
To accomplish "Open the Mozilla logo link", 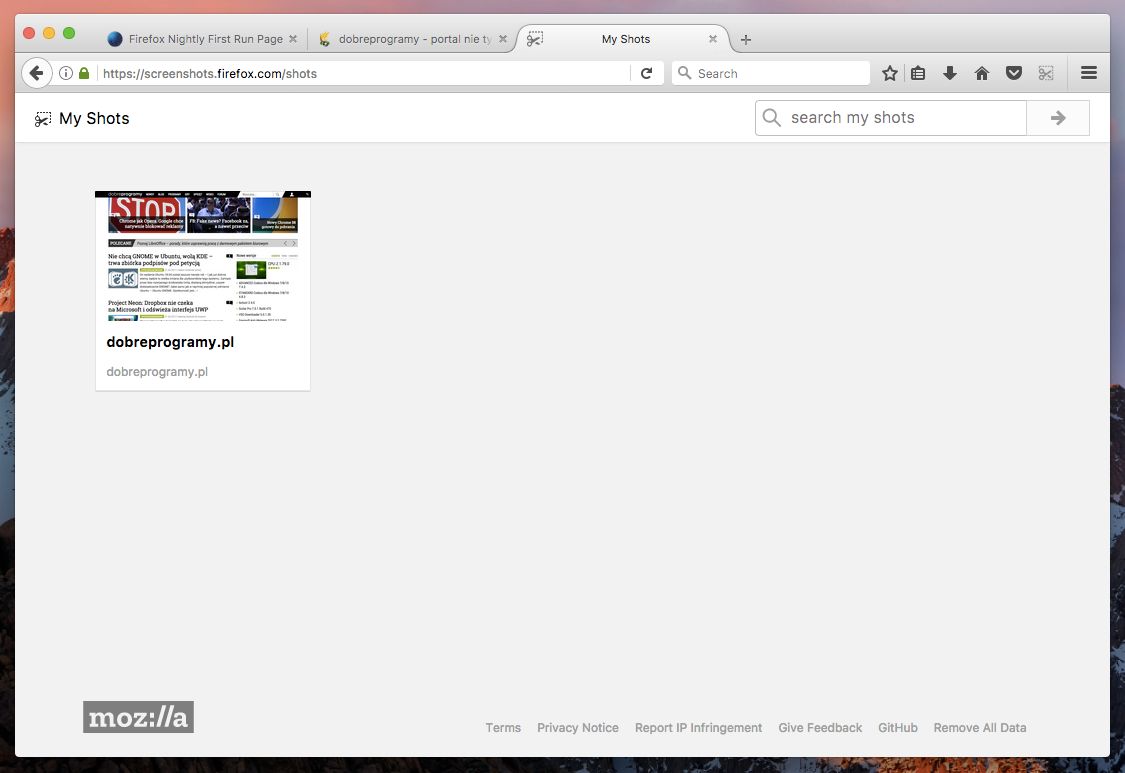I will pyautogui.click(x=138, y=717).
